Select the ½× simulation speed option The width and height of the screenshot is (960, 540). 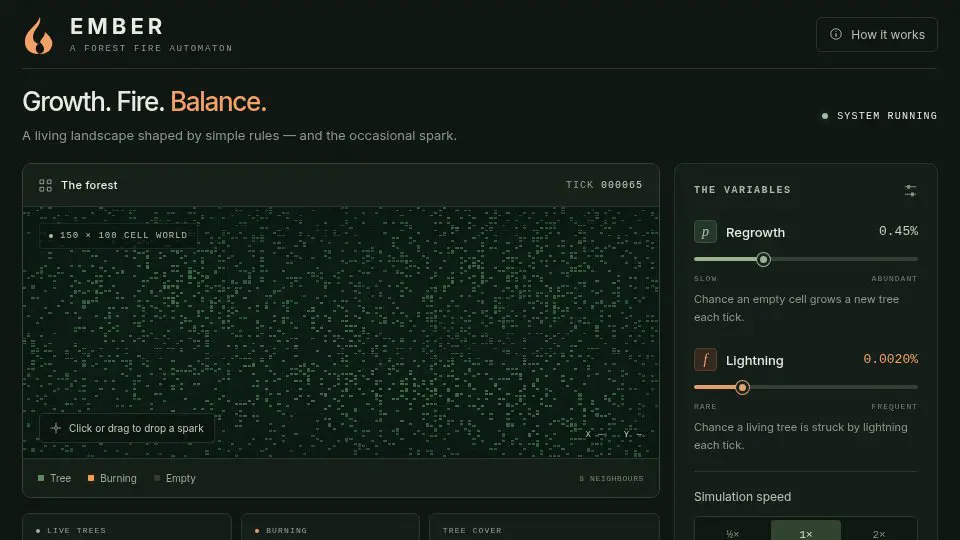[733, 534]
